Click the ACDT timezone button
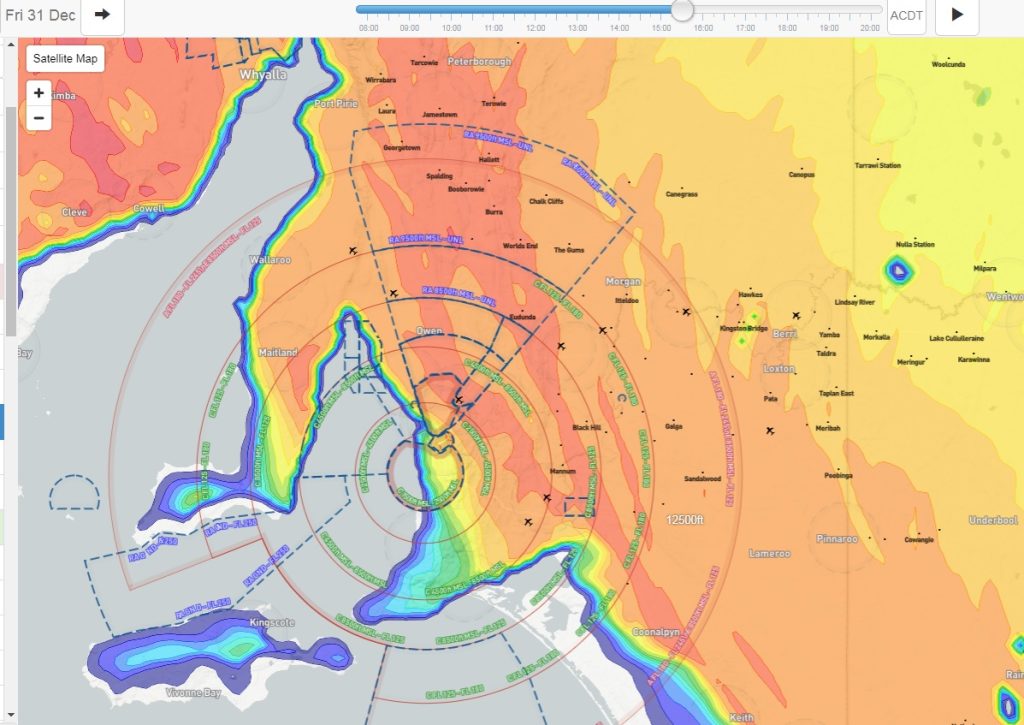This screenshot has height=725, width=1024. (906, 15)
